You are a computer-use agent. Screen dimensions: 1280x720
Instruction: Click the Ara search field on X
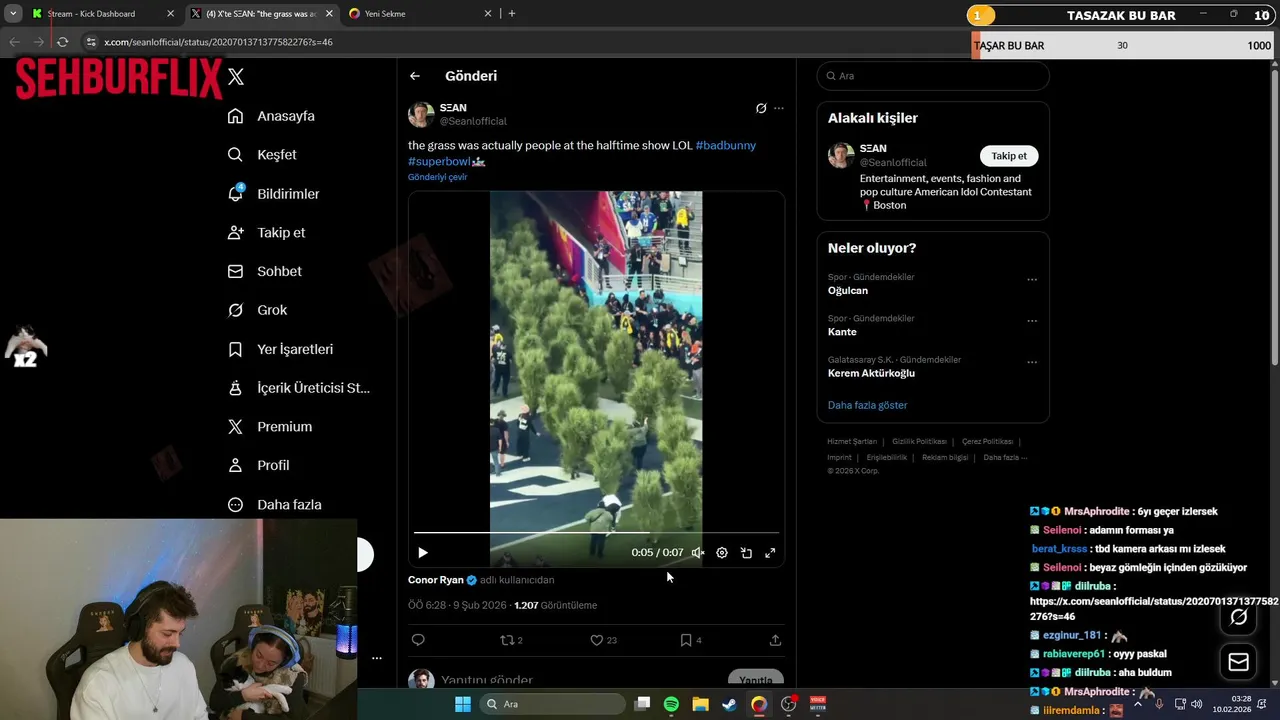(x=933, y=76)
